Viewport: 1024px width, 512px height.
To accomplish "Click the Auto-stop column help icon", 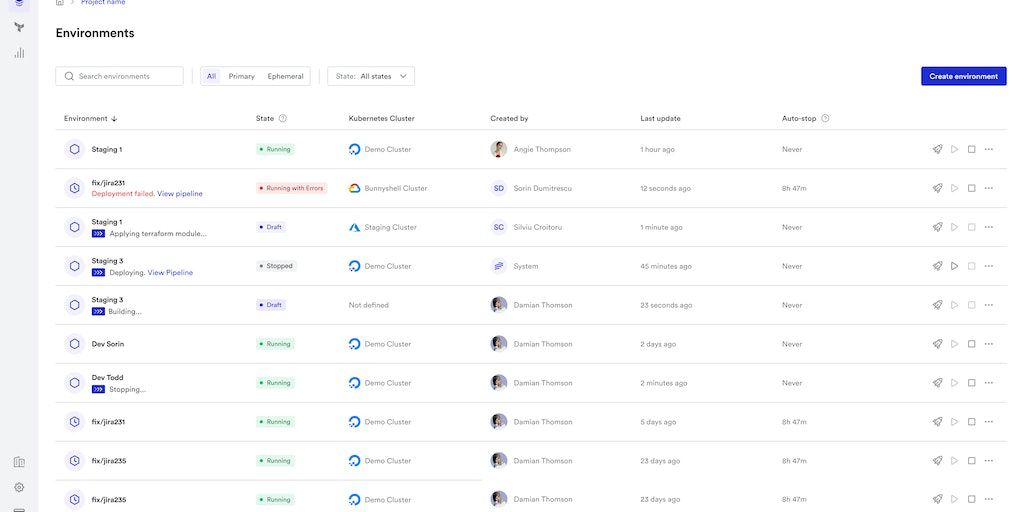I will tap(825, 119).
